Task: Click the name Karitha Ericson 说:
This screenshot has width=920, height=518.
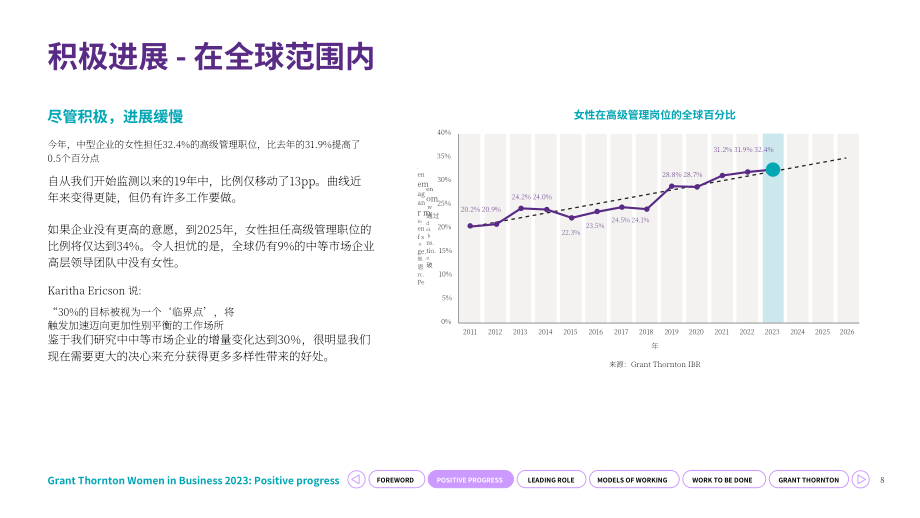Action: tap(94, 291)
